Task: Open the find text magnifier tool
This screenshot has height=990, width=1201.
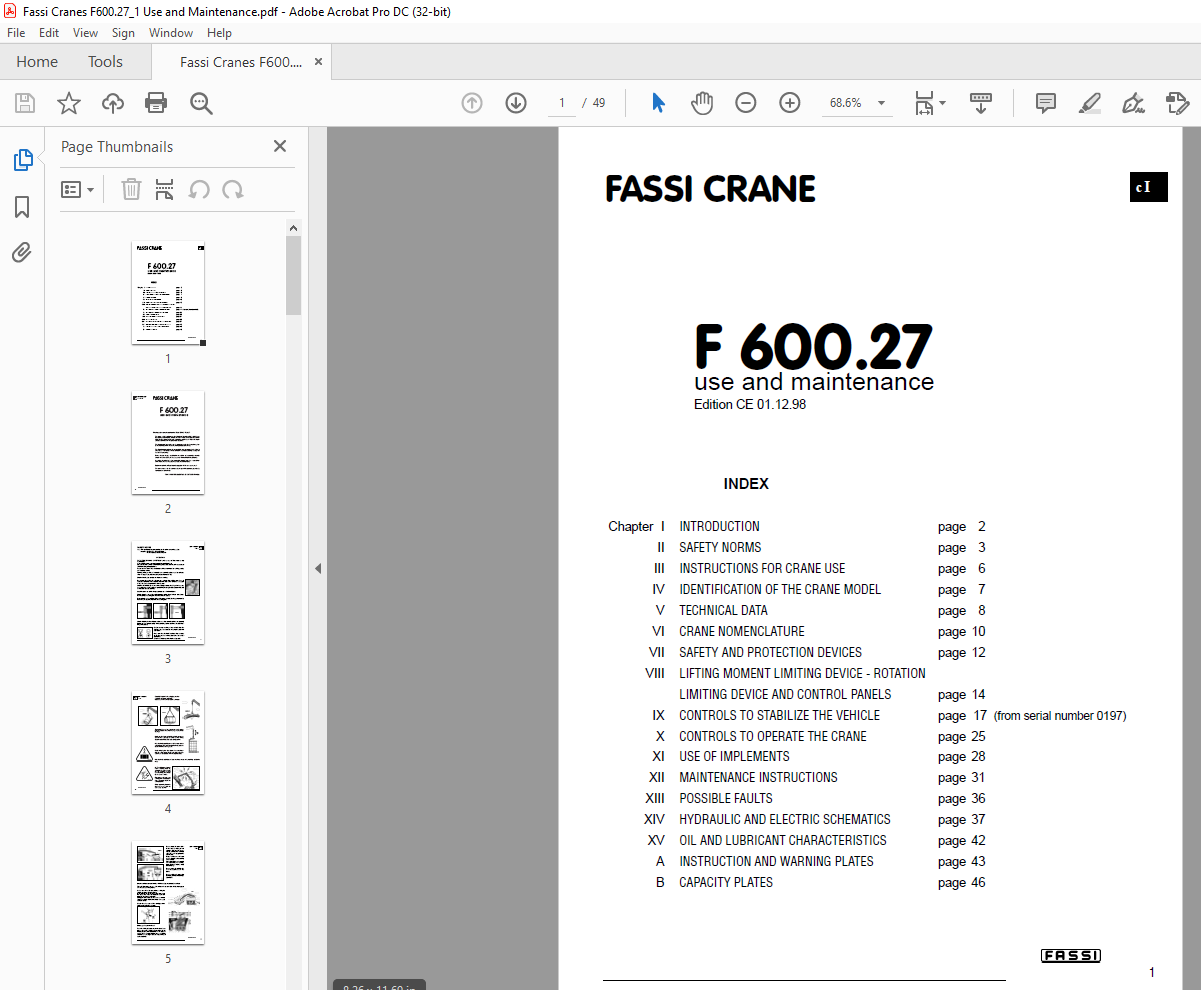Action: tap(201, 103)
